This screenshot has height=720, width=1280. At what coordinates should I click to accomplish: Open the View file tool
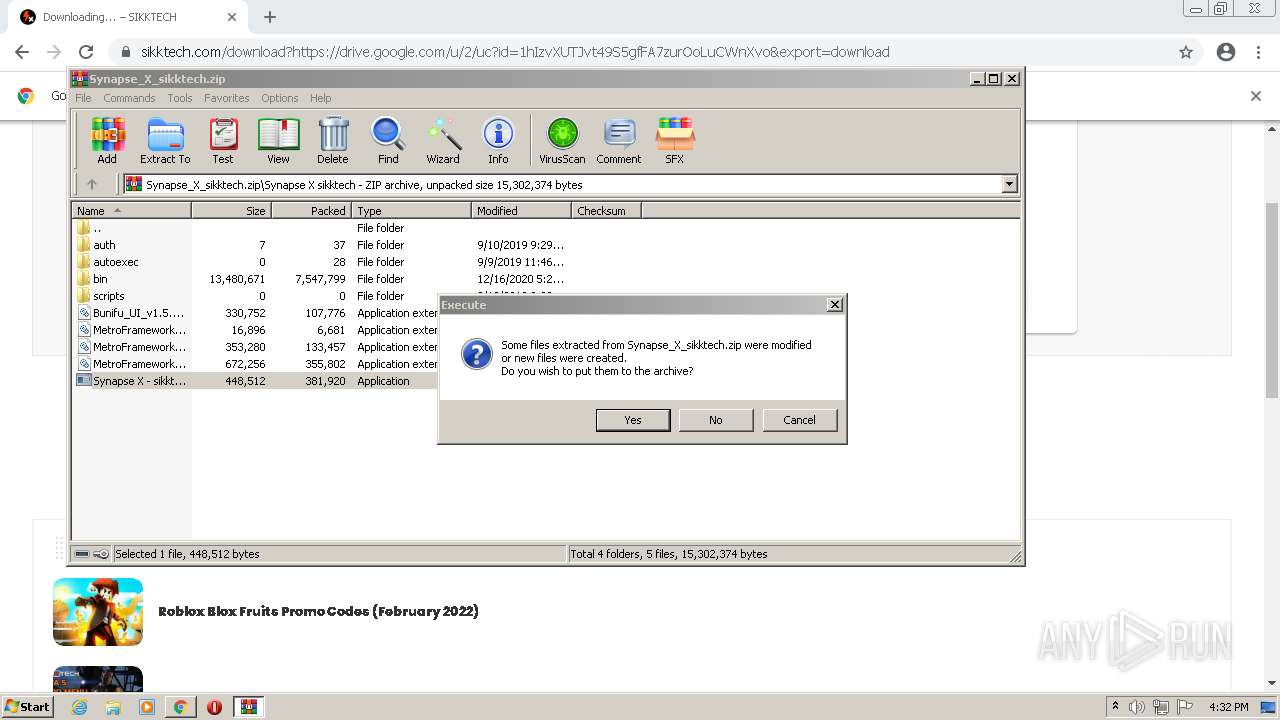pos(278,140)
